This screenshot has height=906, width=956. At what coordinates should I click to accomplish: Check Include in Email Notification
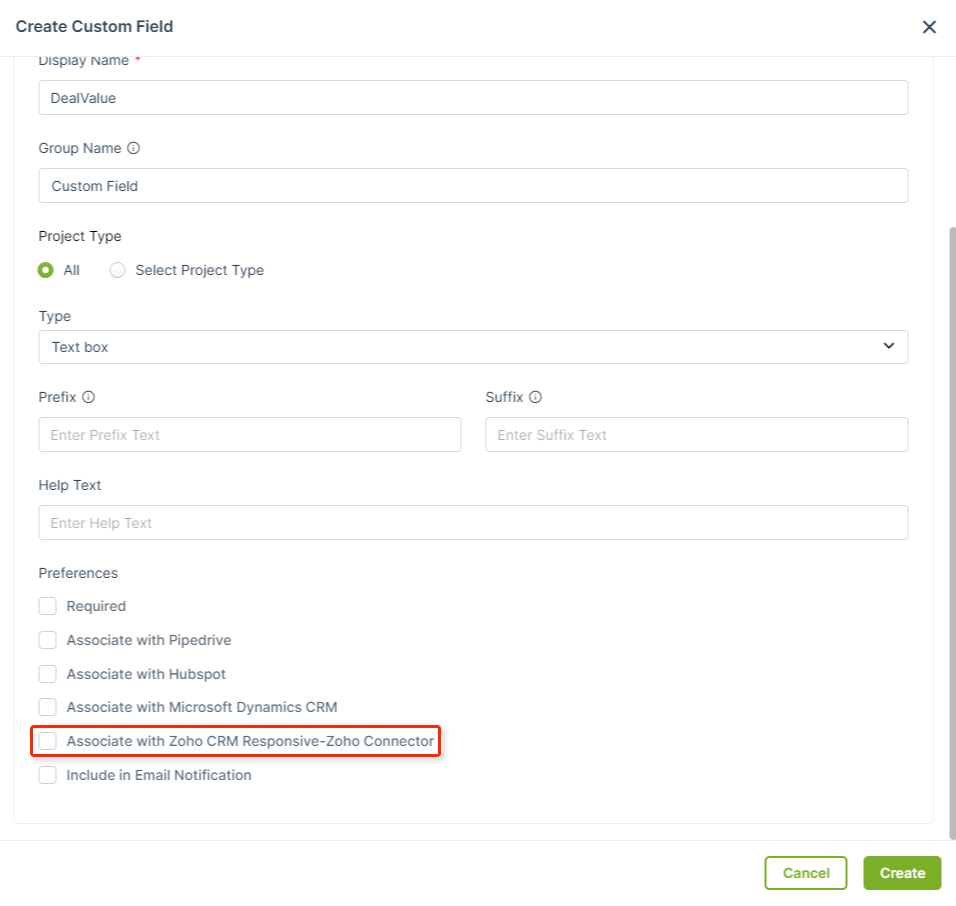point(48,775)
